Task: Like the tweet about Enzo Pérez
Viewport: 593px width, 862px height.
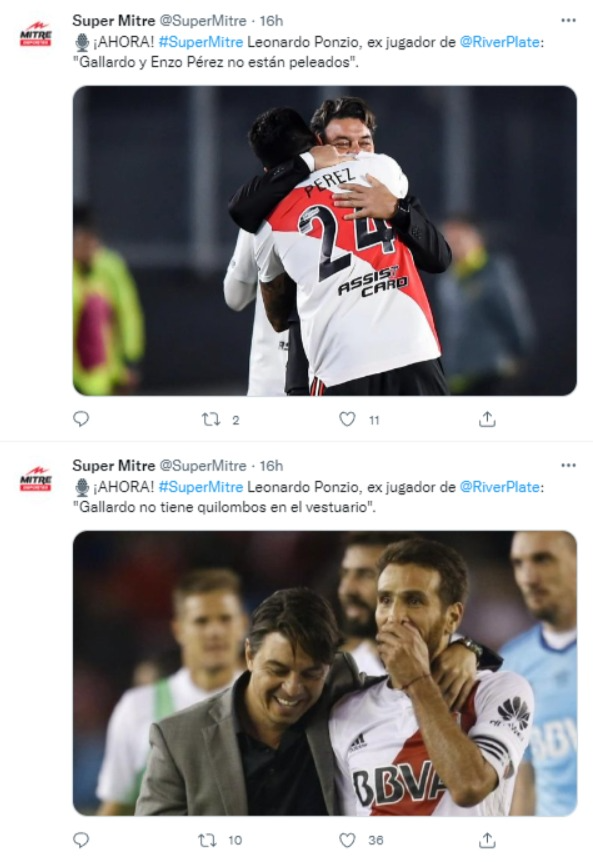Action: point(347,419)
